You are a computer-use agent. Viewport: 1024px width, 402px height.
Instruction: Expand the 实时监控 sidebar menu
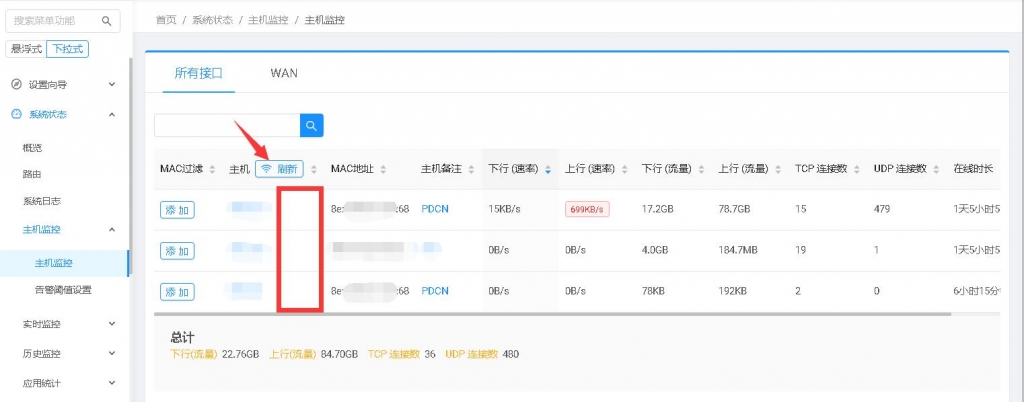(111, 324)
